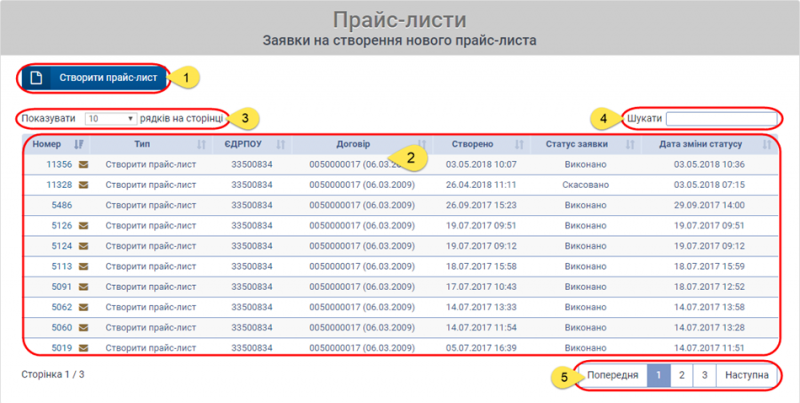
Task: Open request number 11328 link
Action: coord(59,185)
